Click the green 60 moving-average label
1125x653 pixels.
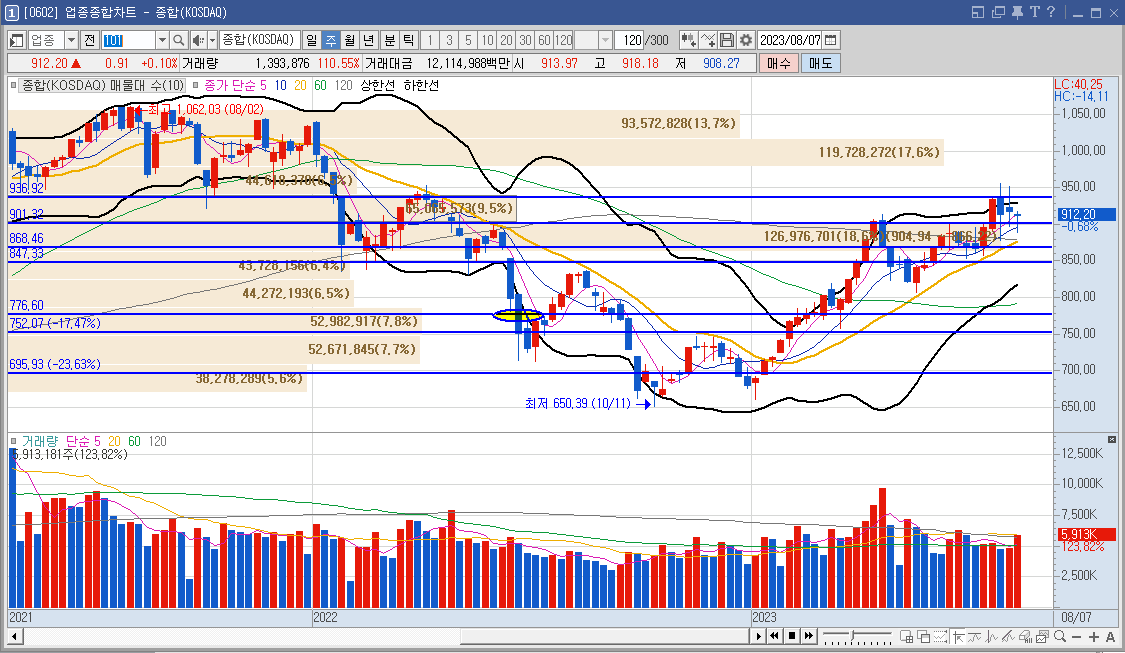(320, 85)
